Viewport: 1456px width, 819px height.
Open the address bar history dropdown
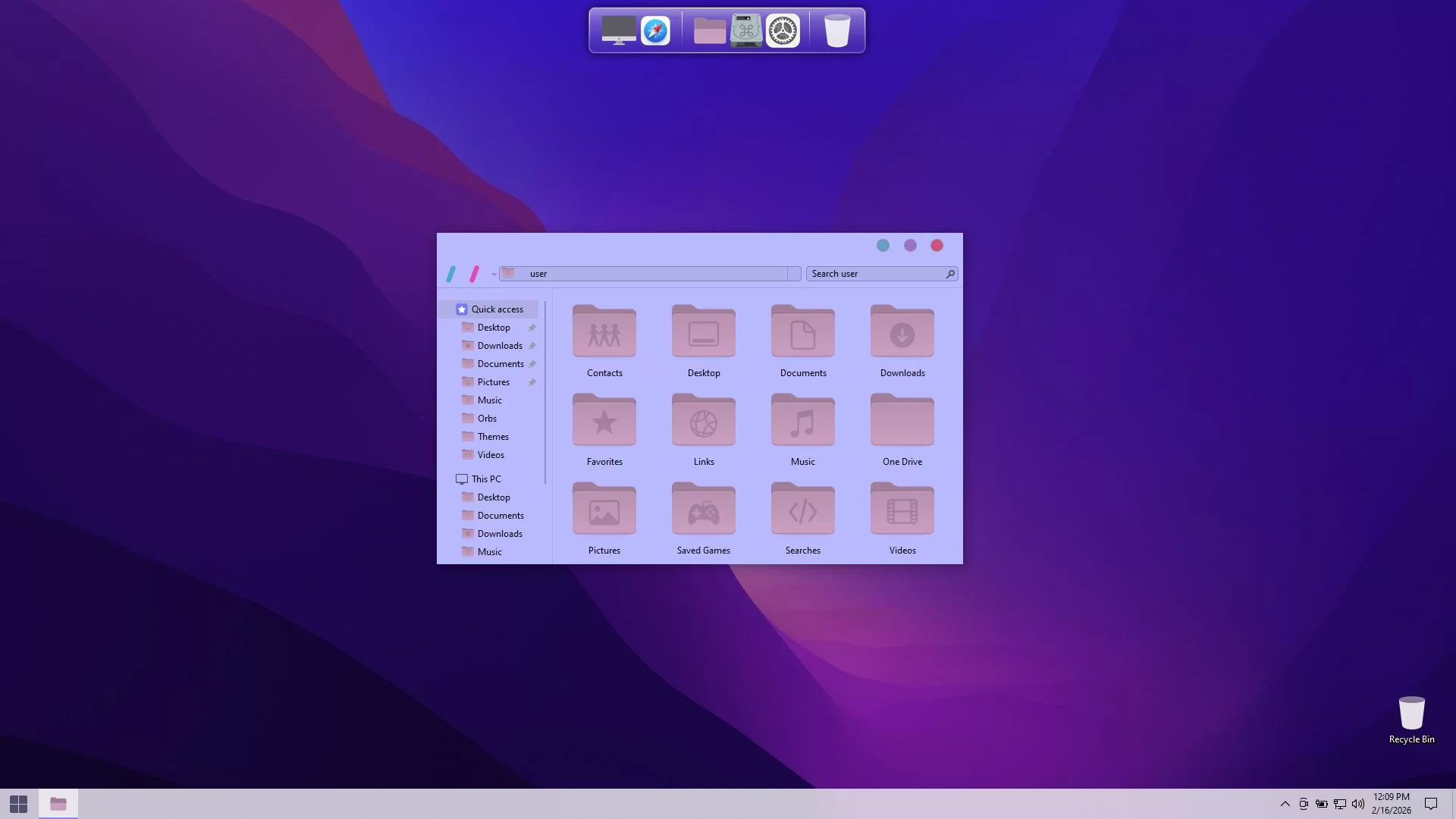[x=794, y=274]
